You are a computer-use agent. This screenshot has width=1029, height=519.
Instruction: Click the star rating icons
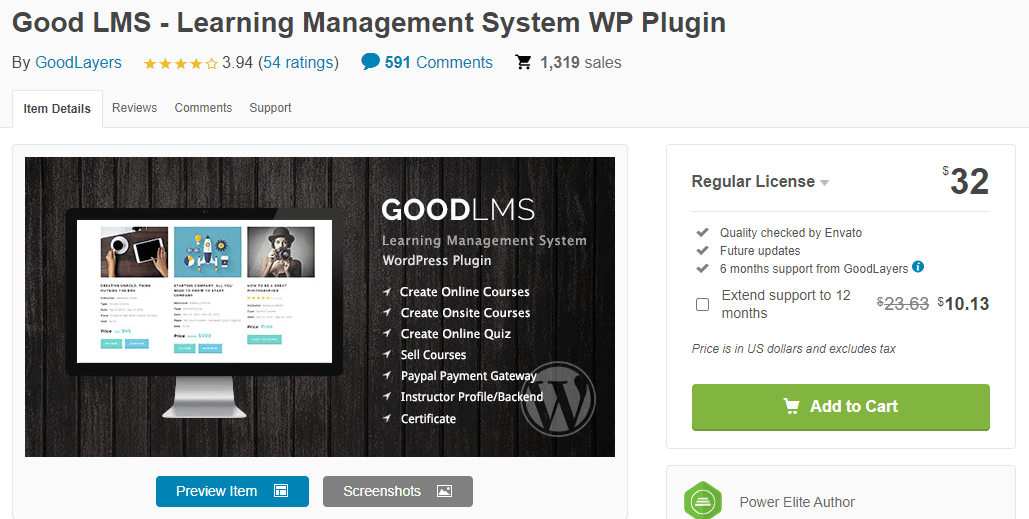180,64
